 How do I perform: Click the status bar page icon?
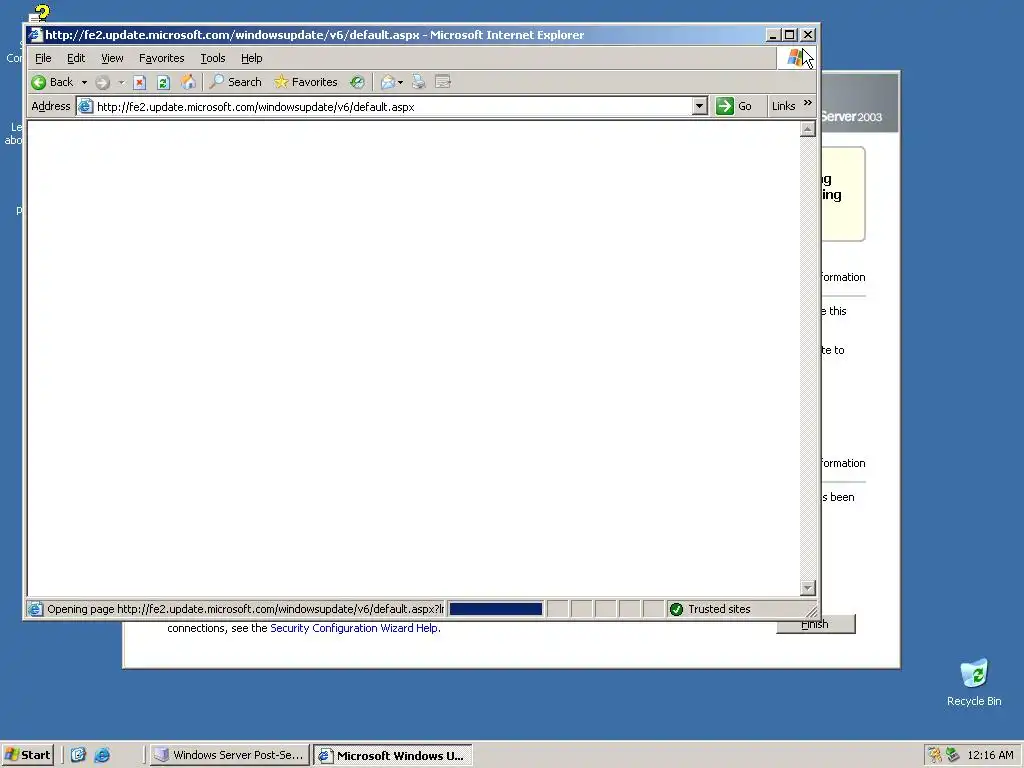point(35,609)
